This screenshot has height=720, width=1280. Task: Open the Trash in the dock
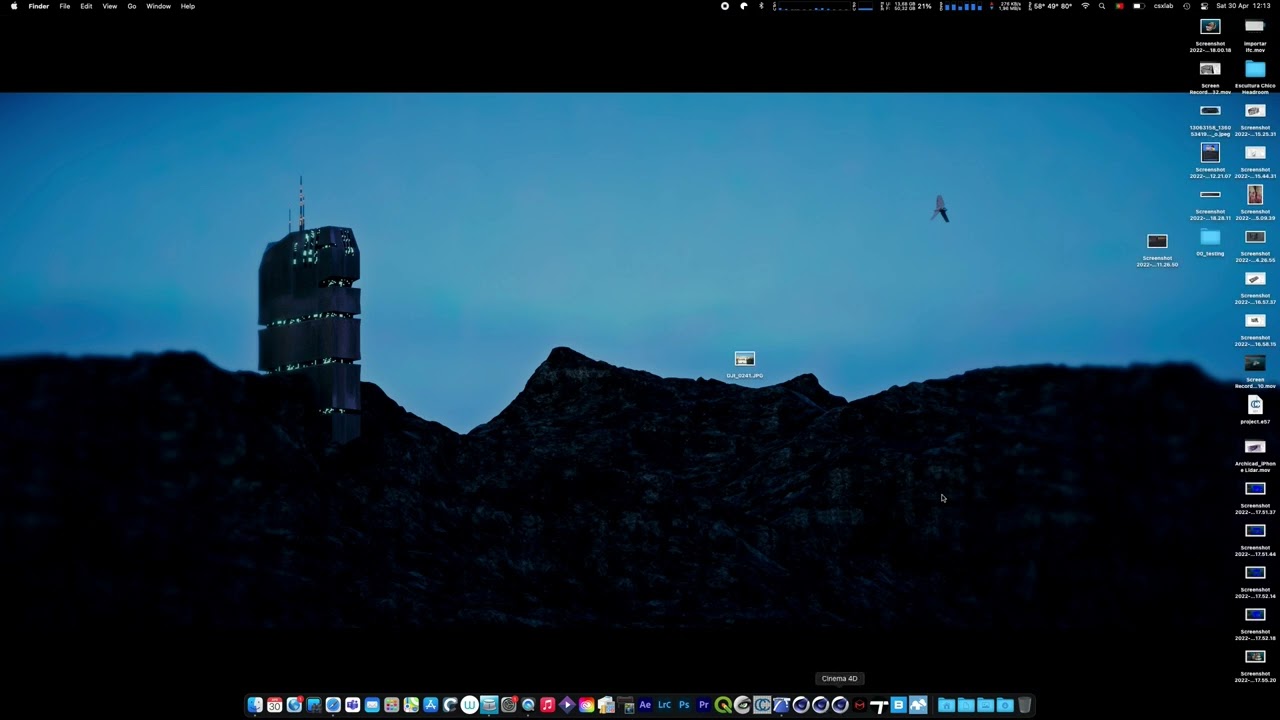click(x=1024, y=705)
